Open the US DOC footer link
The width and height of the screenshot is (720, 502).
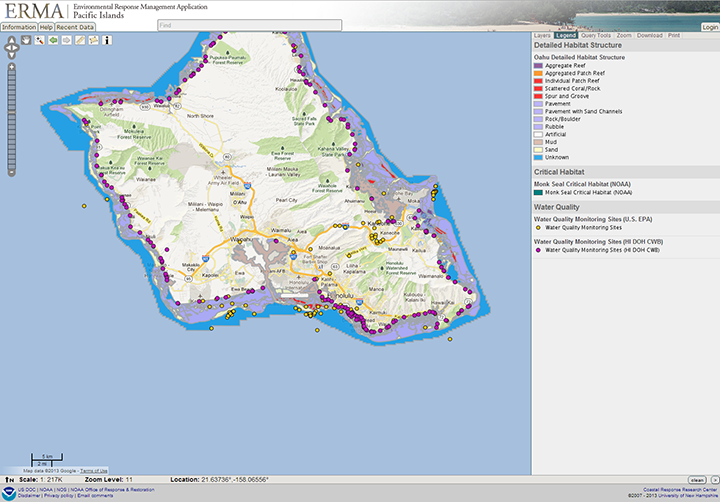[27, 490]
